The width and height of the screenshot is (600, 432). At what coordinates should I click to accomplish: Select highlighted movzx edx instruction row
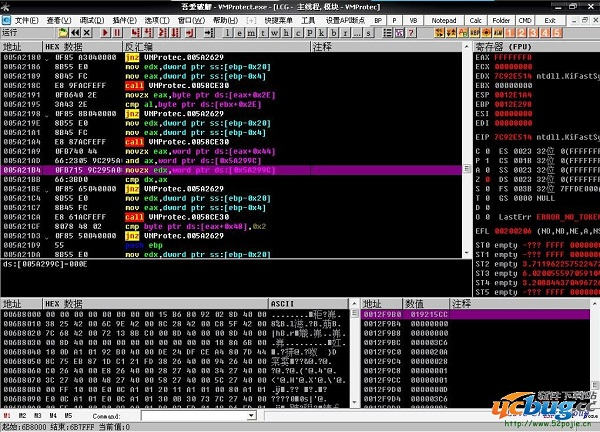pos(231,170)
